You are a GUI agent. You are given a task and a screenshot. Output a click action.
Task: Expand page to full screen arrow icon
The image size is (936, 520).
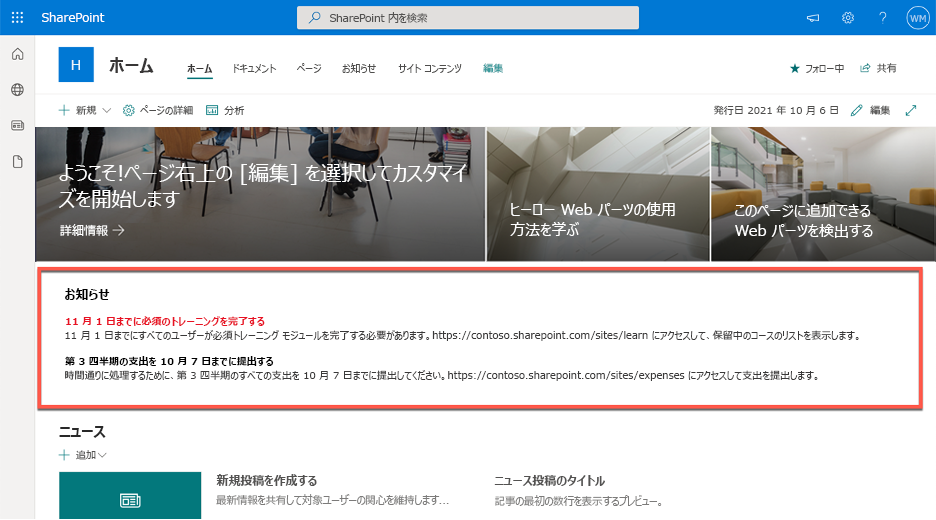tap(910, 110)
